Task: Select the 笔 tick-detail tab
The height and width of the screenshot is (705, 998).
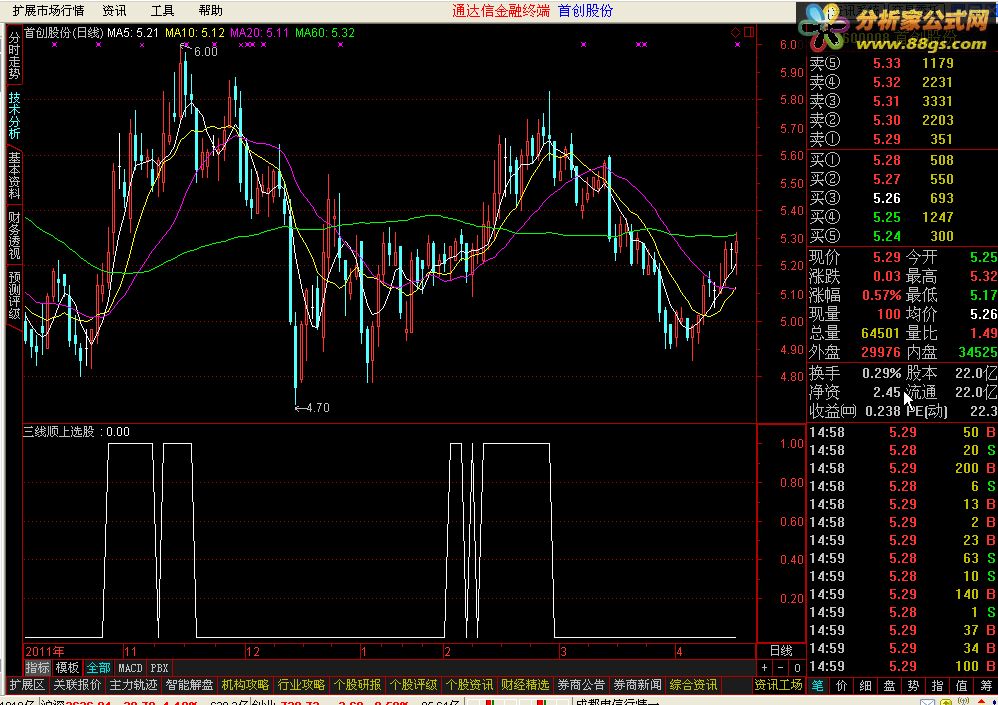Action: coord(817,685)
